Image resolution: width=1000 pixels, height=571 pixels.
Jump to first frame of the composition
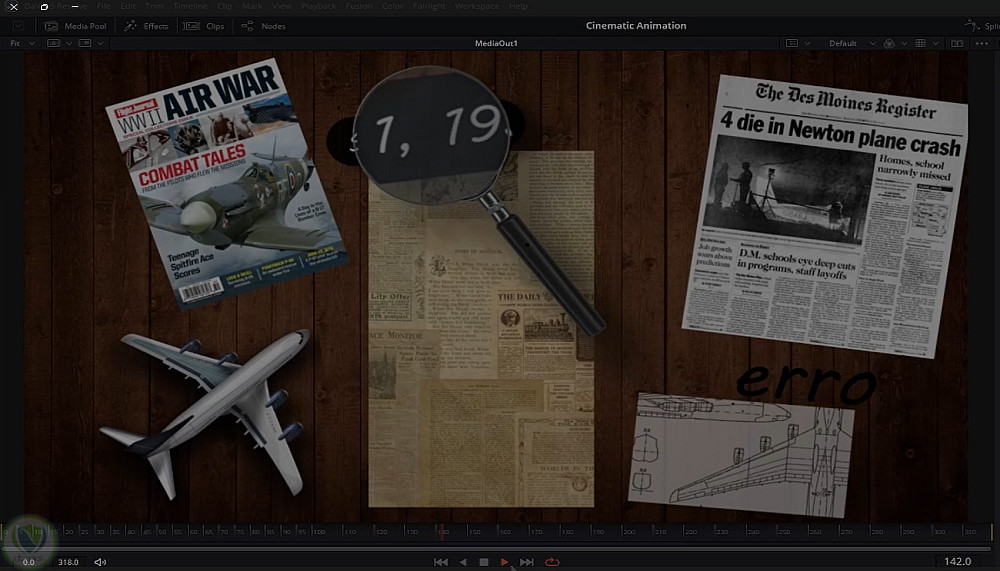coord(441,562)
